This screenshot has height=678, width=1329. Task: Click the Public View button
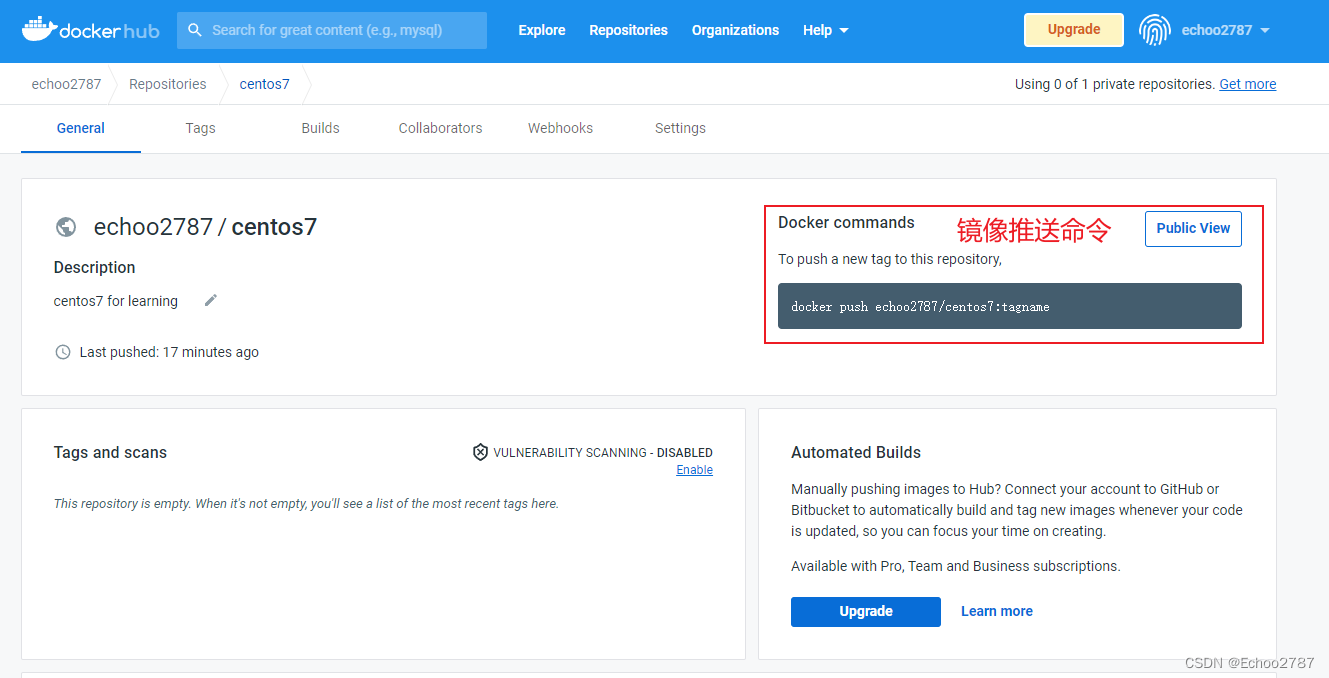[1193, 228]
